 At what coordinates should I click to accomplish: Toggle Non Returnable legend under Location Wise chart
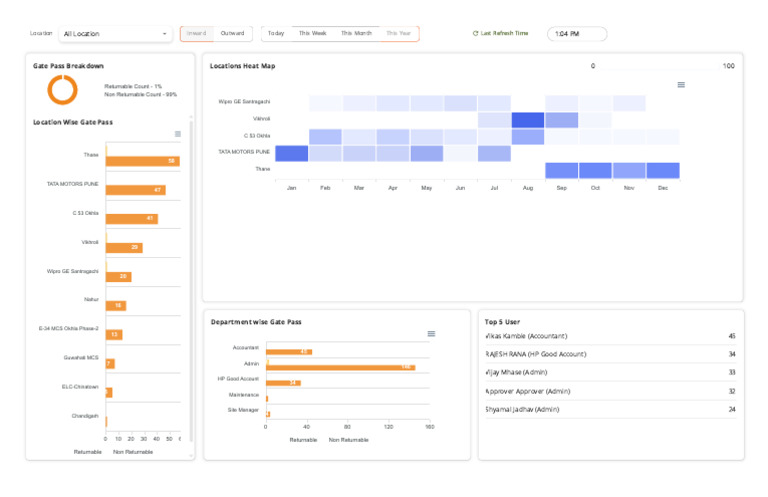pyautogui.click(x=133, y=452)
